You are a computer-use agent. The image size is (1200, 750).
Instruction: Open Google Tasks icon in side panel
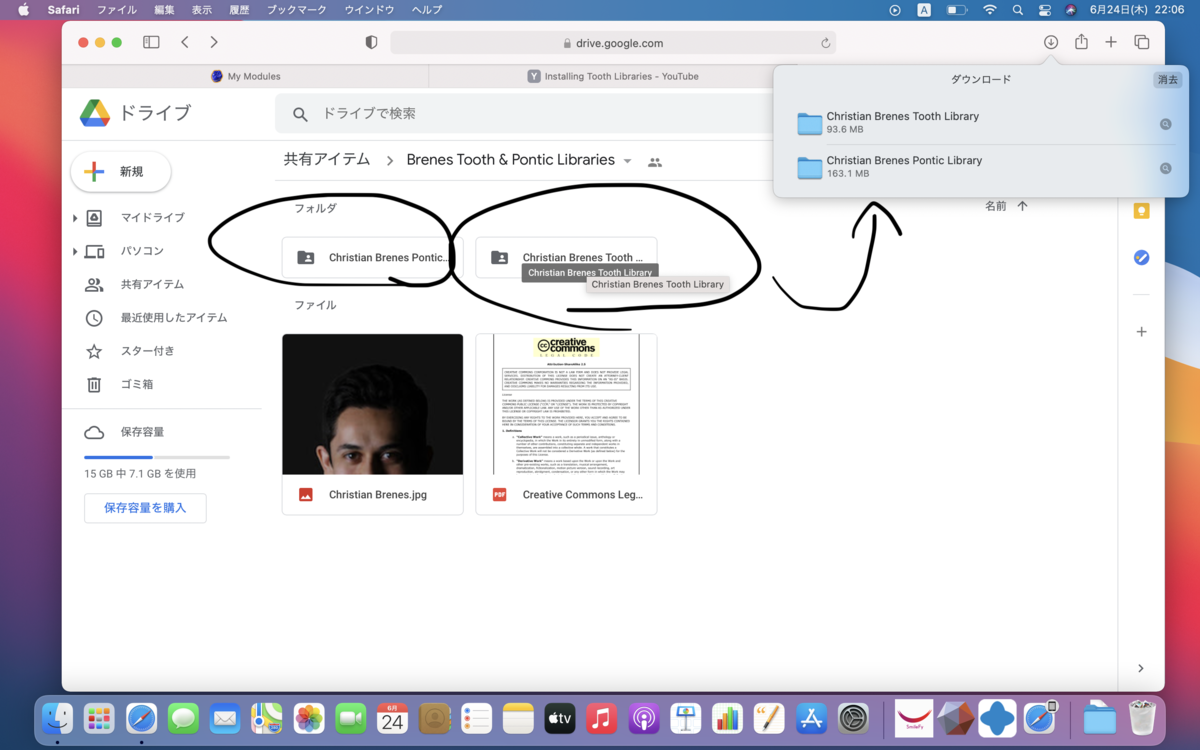1141,258
